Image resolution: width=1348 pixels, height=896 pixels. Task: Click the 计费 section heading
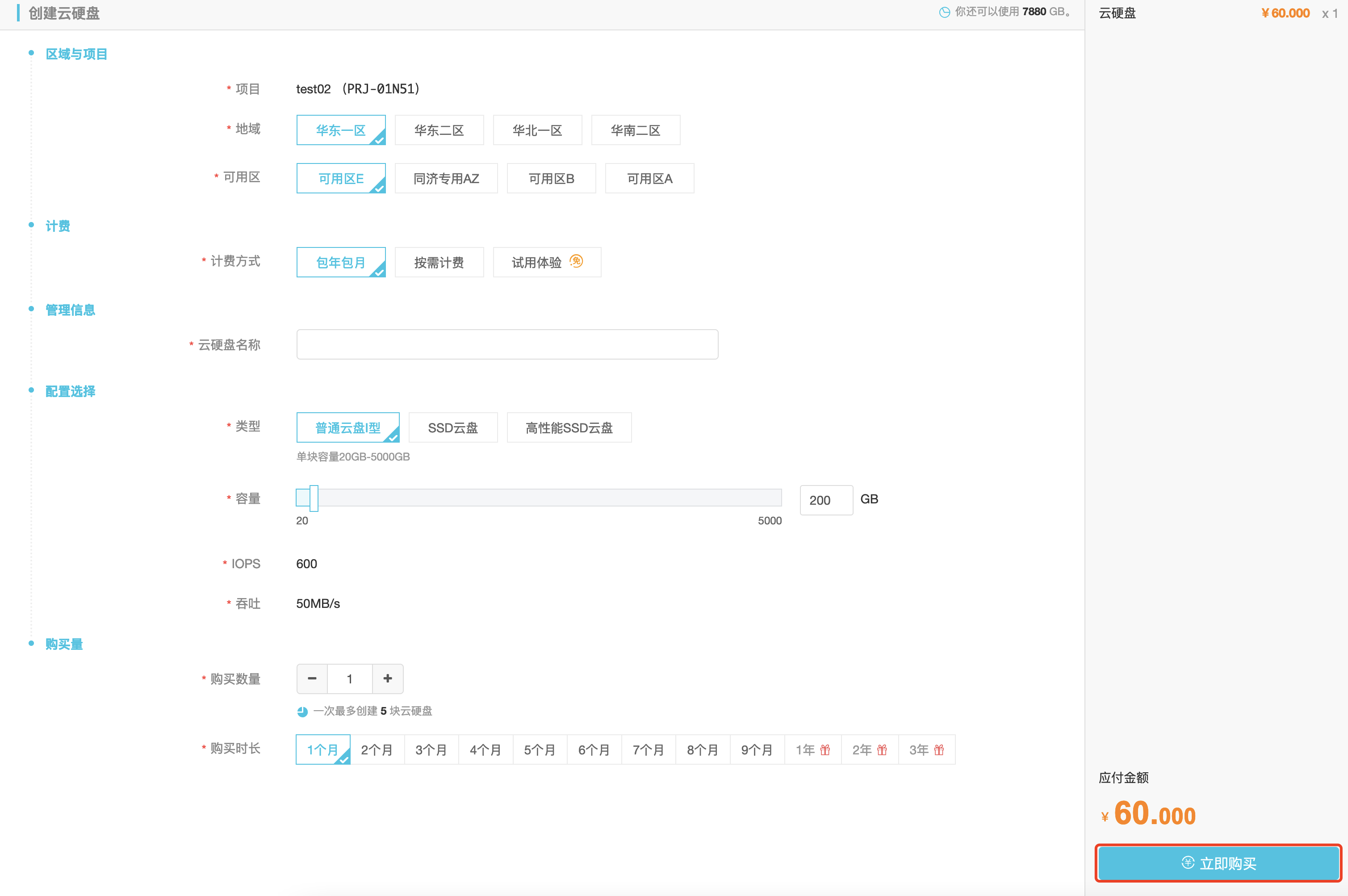point(58,226)
